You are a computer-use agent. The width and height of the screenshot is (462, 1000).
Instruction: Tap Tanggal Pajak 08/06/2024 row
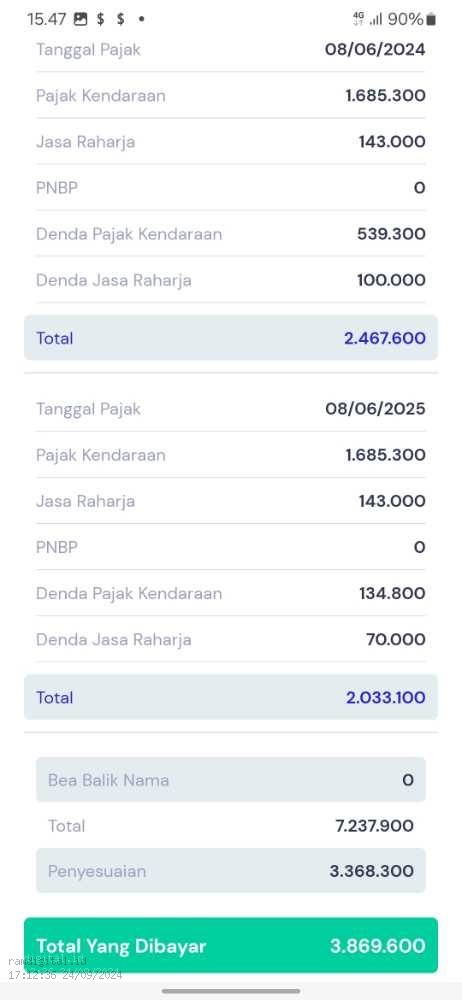pos(231,49)
